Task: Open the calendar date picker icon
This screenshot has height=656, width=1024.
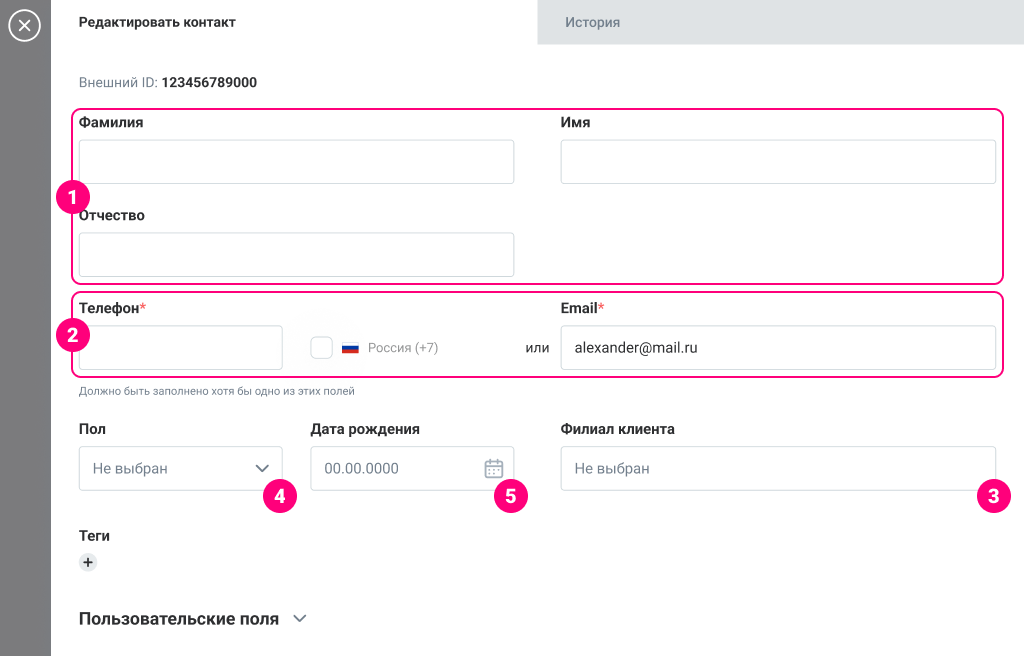Action: point(493,468)
